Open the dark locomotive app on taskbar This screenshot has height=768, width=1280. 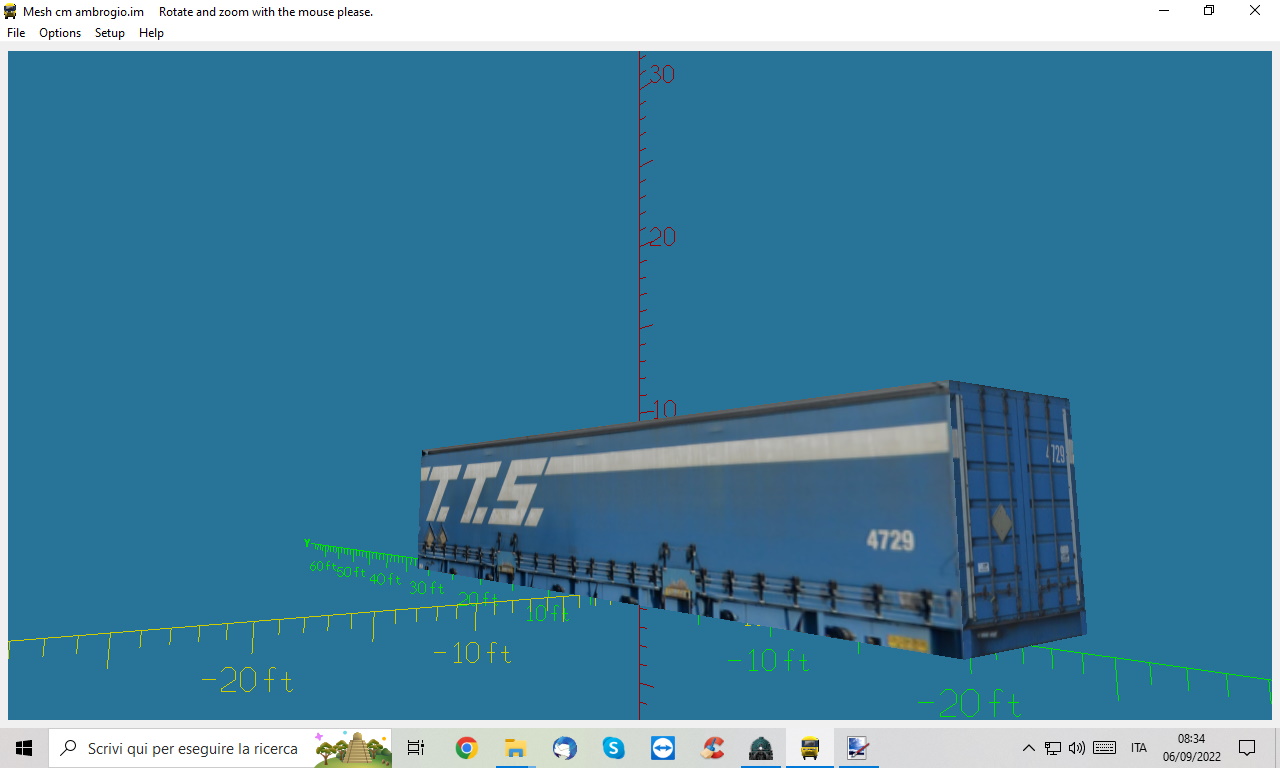pyautogui.click(x=761, y=748)
